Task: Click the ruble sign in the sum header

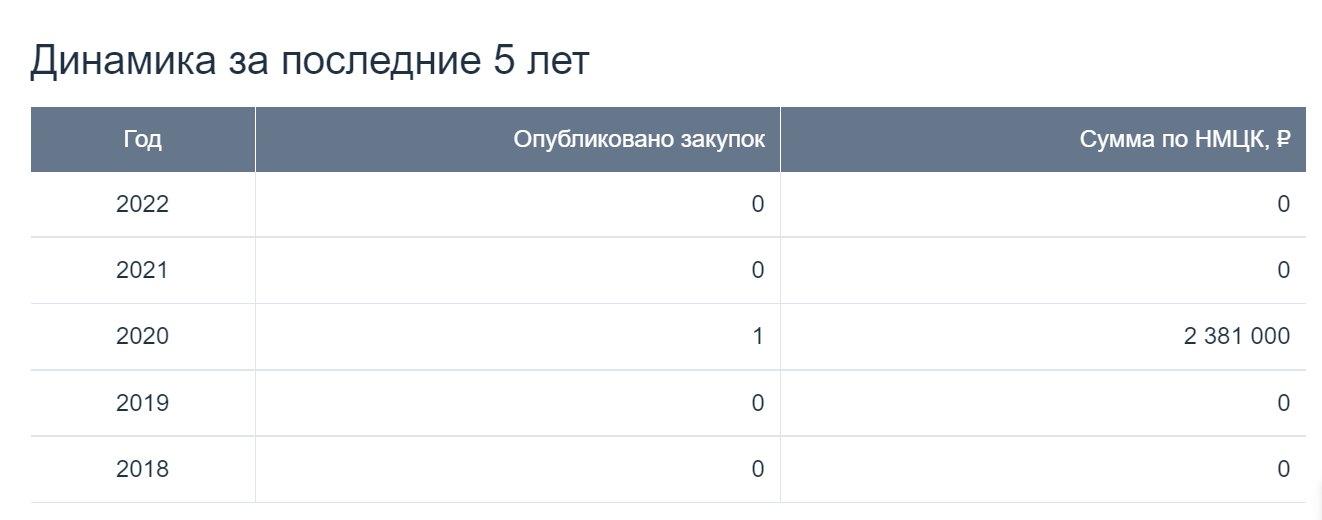Action: pyautogui.click(x=1283, y=140)
